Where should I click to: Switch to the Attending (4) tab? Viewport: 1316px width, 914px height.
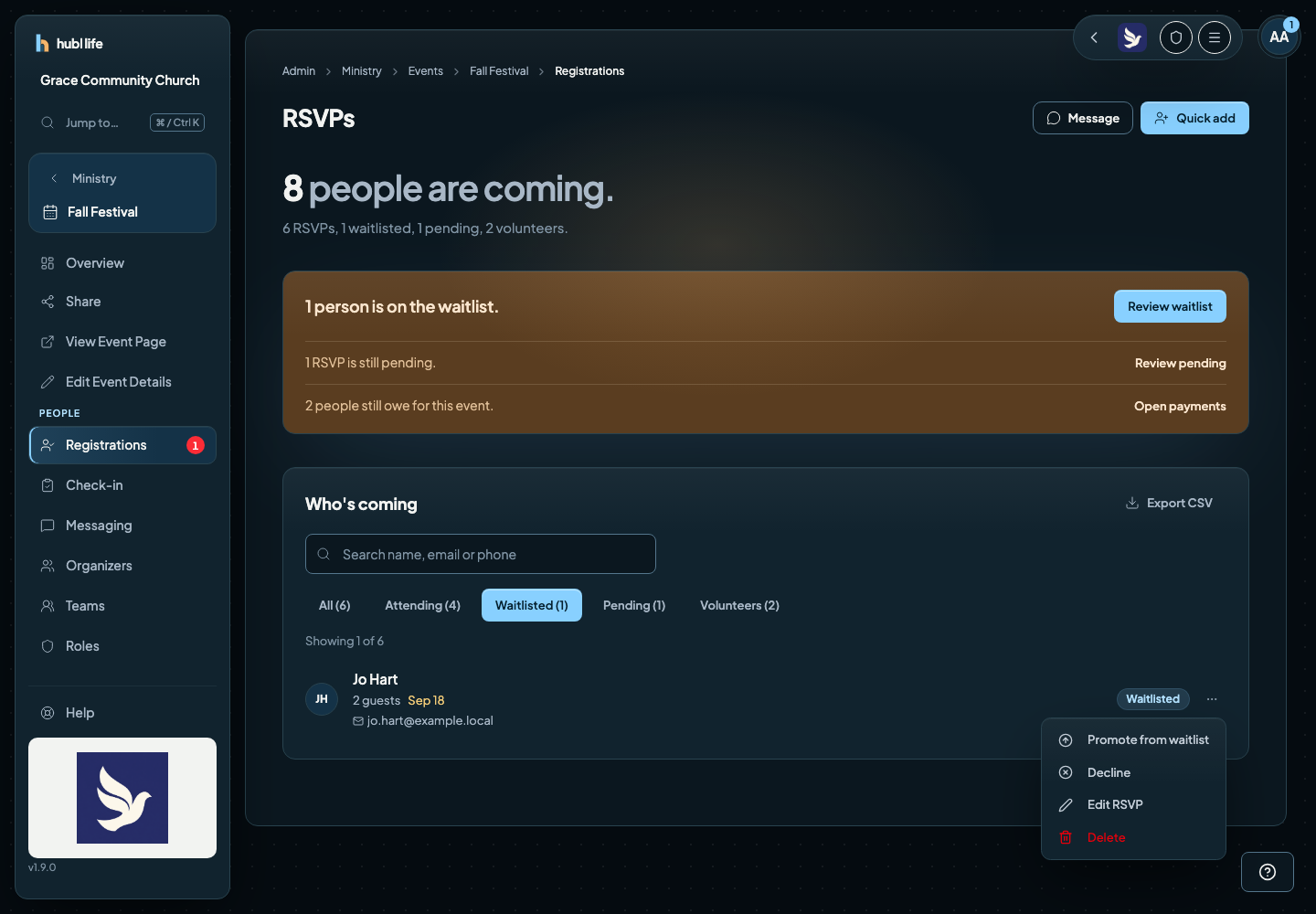[x=422, y=605]
